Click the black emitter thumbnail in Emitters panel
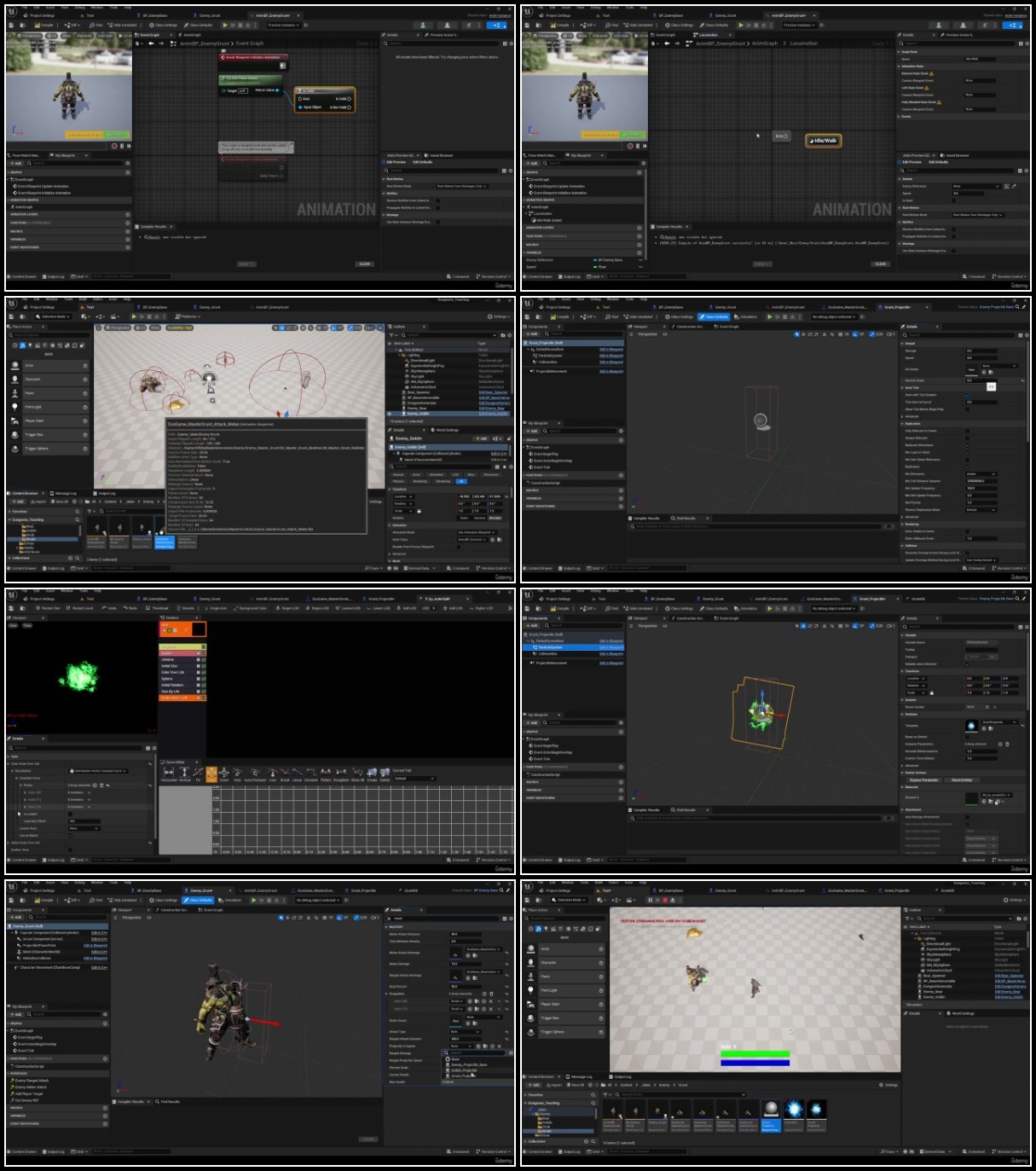 [x=199, y=629]
